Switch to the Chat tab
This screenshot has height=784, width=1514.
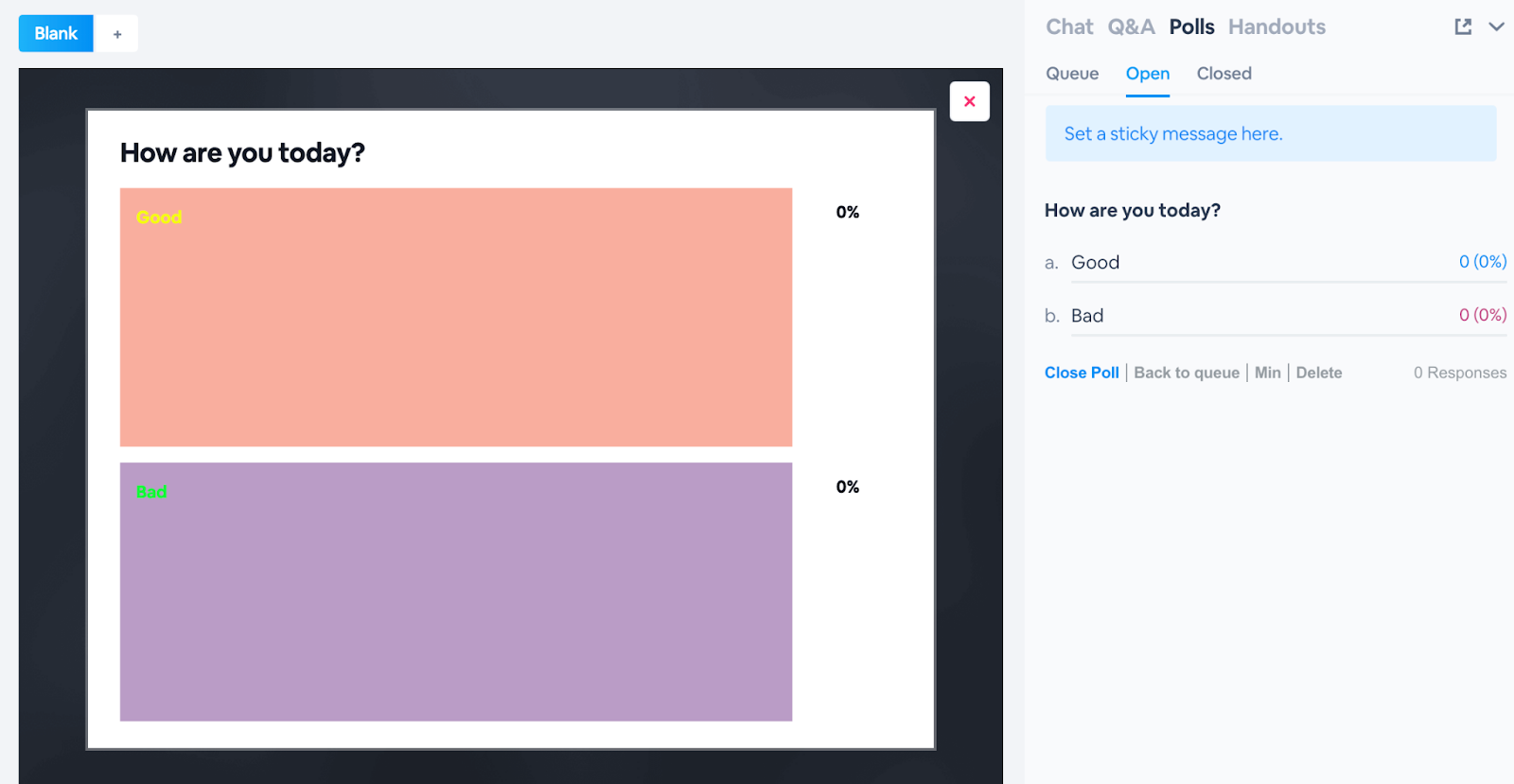click(x=1069, y=26)
